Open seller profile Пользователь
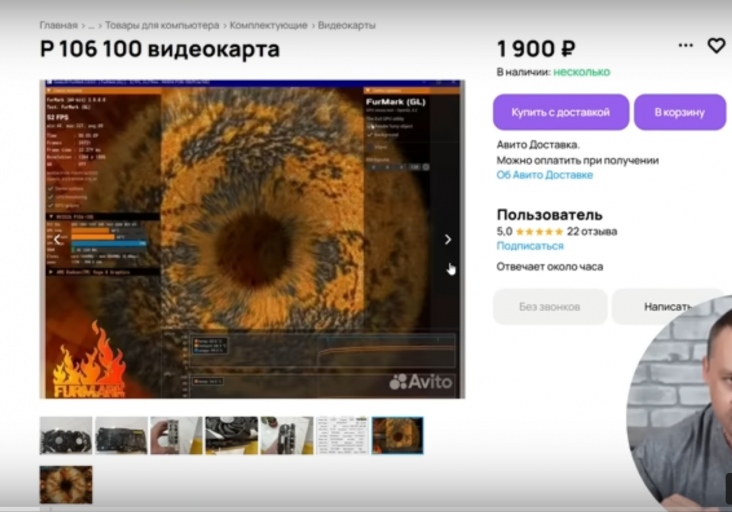Image resolution: width=732 pixels, height=512 pixels. pos(549,215)
